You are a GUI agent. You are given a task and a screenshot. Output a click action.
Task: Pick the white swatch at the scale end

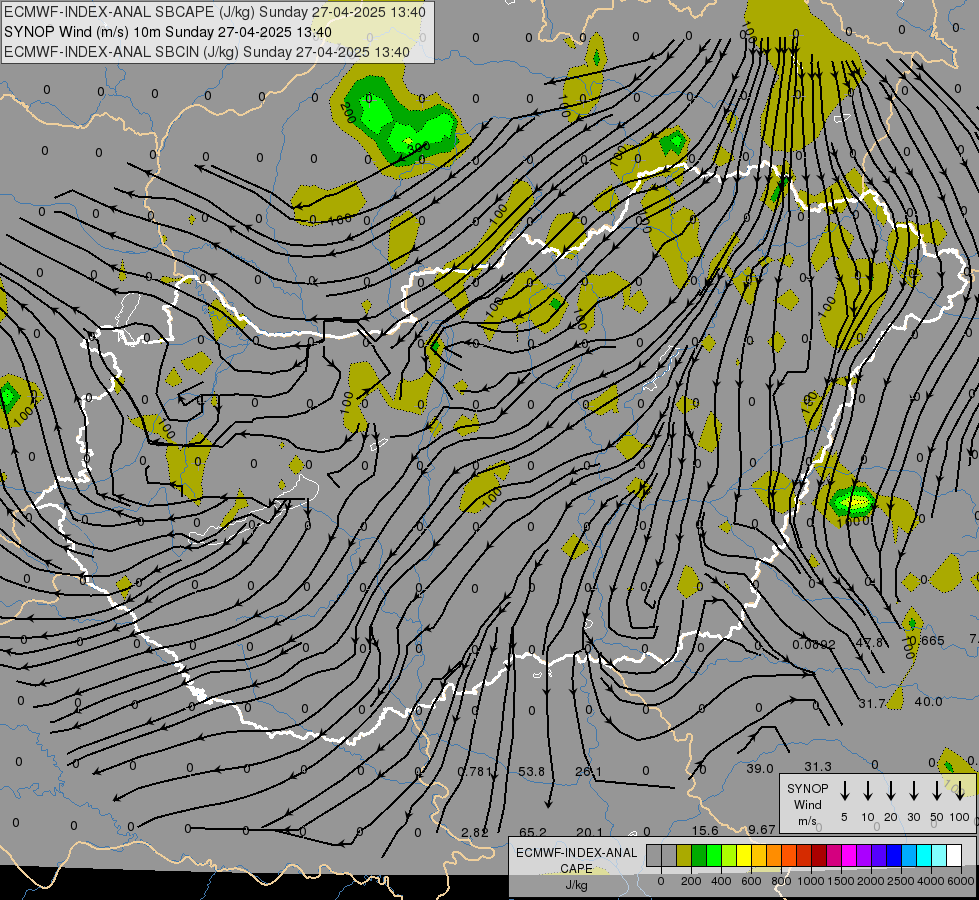click(x=955, y=855)
